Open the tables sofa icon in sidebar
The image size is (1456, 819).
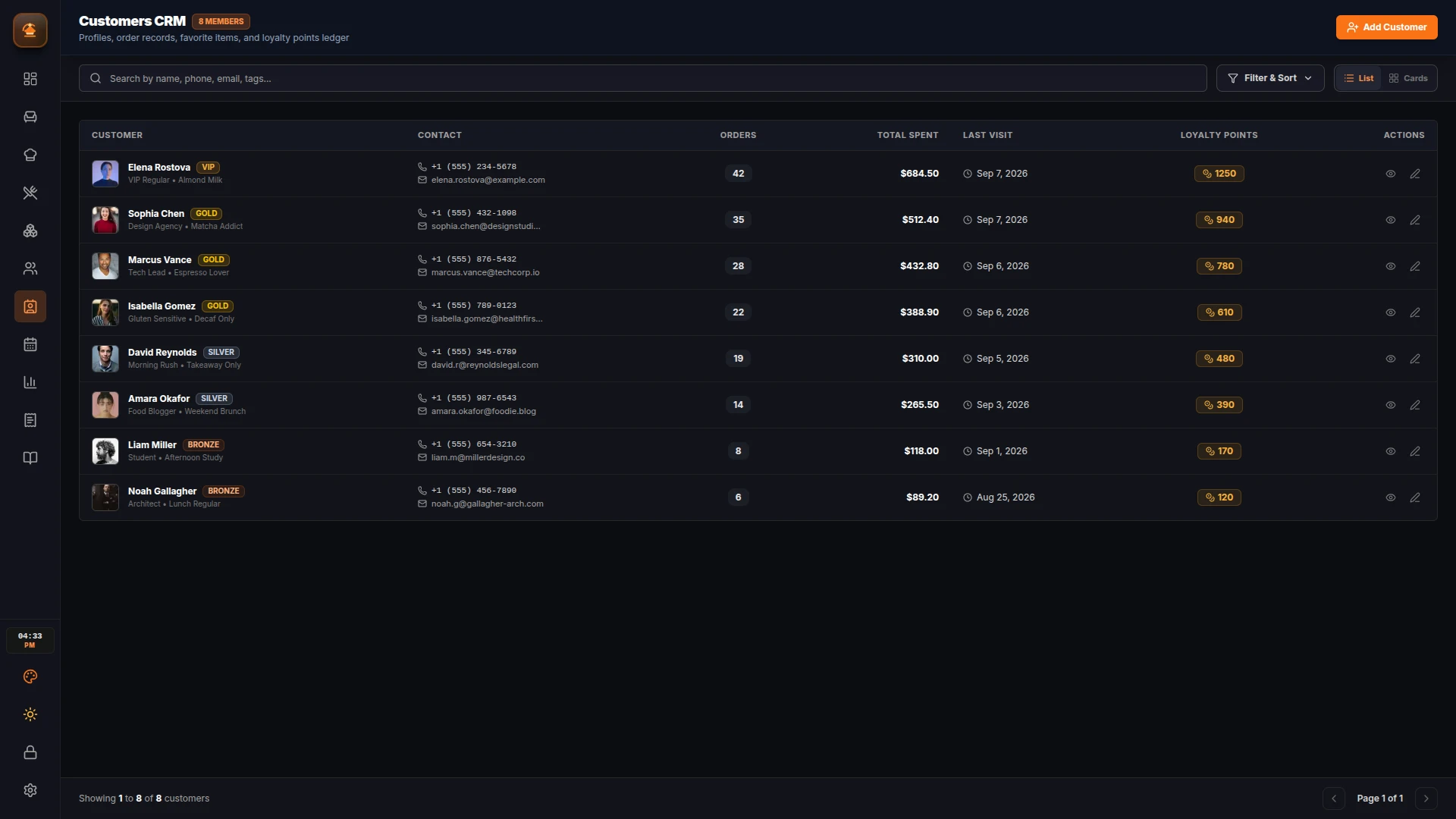[30, 117]
